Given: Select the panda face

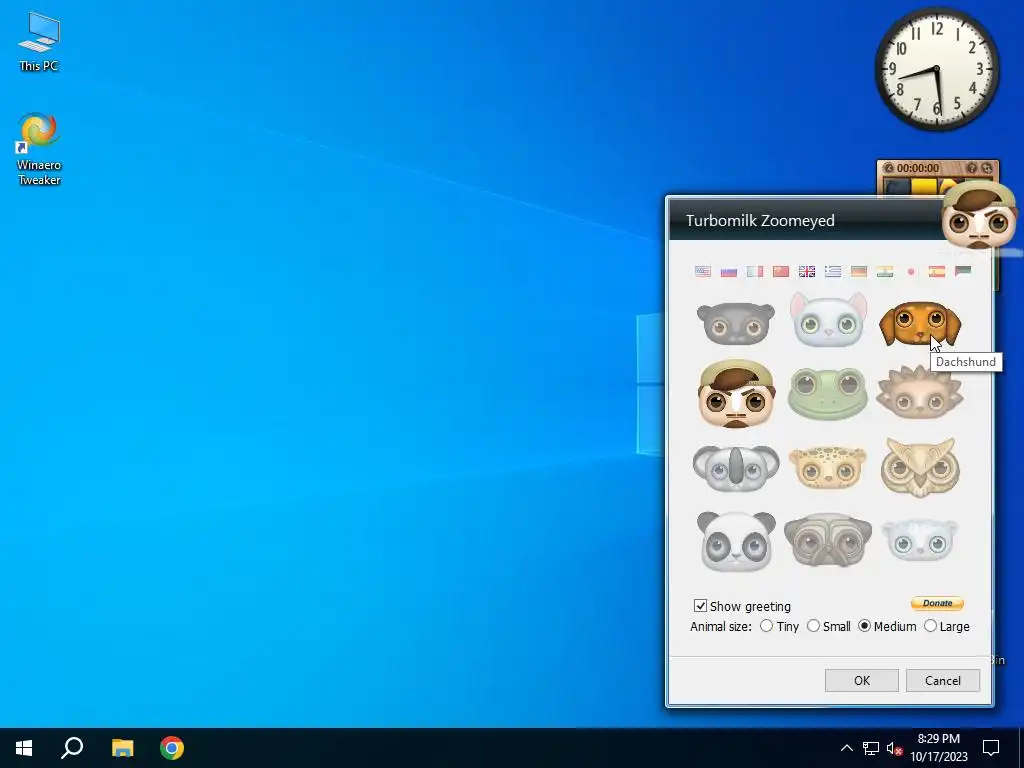Looking at the screenshot, I should (x=736, y=541).
